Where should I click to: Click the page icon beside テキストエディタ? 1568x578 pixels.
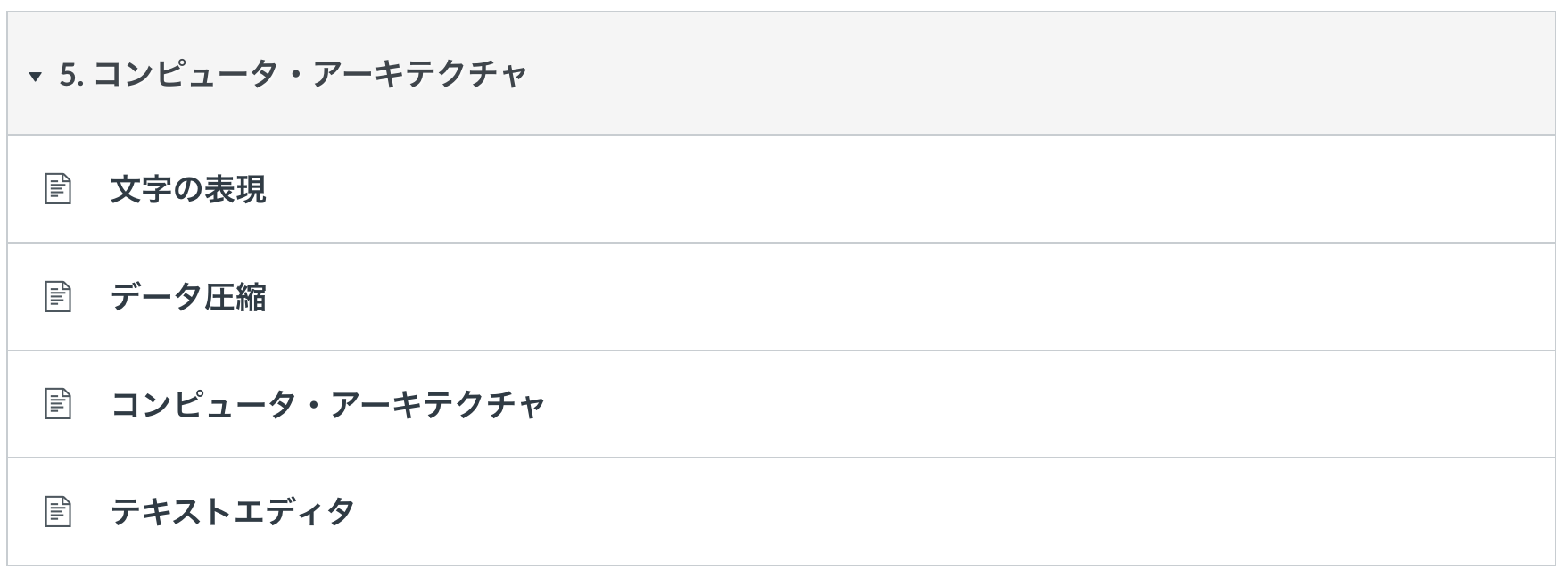click(58, 512)
